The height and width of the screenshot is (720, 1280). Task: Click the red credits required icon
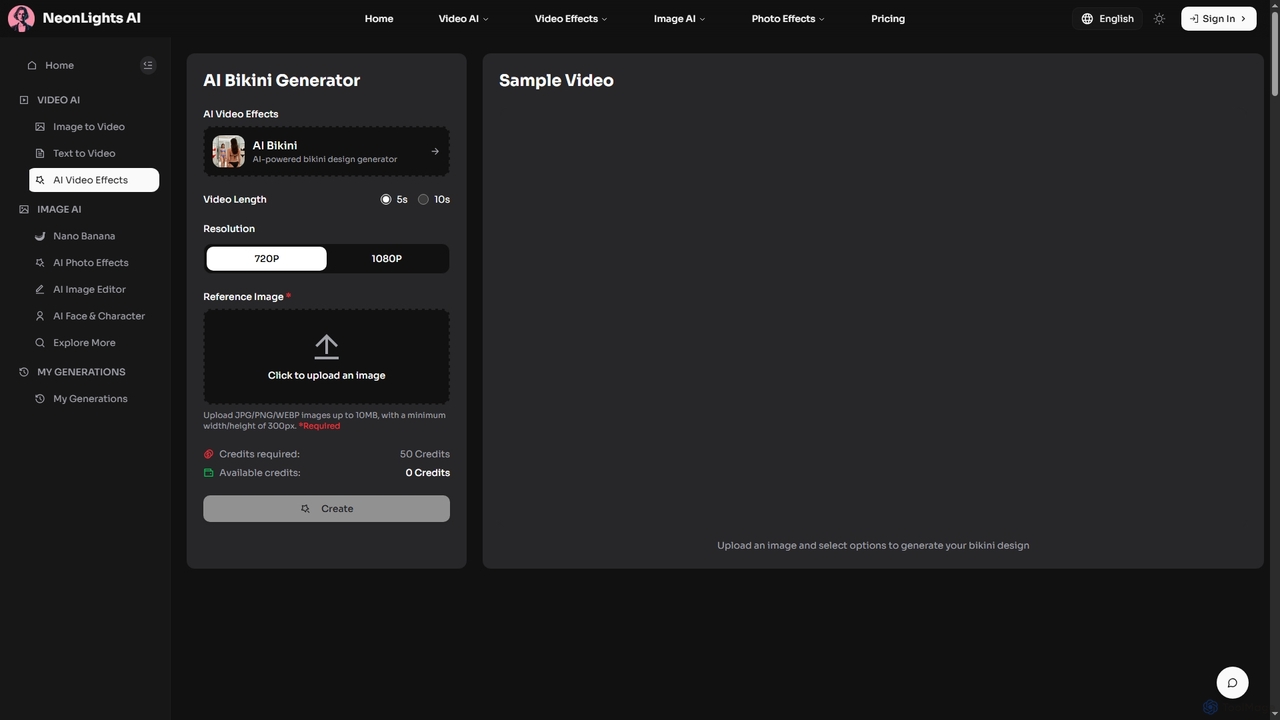pos(209,454)
